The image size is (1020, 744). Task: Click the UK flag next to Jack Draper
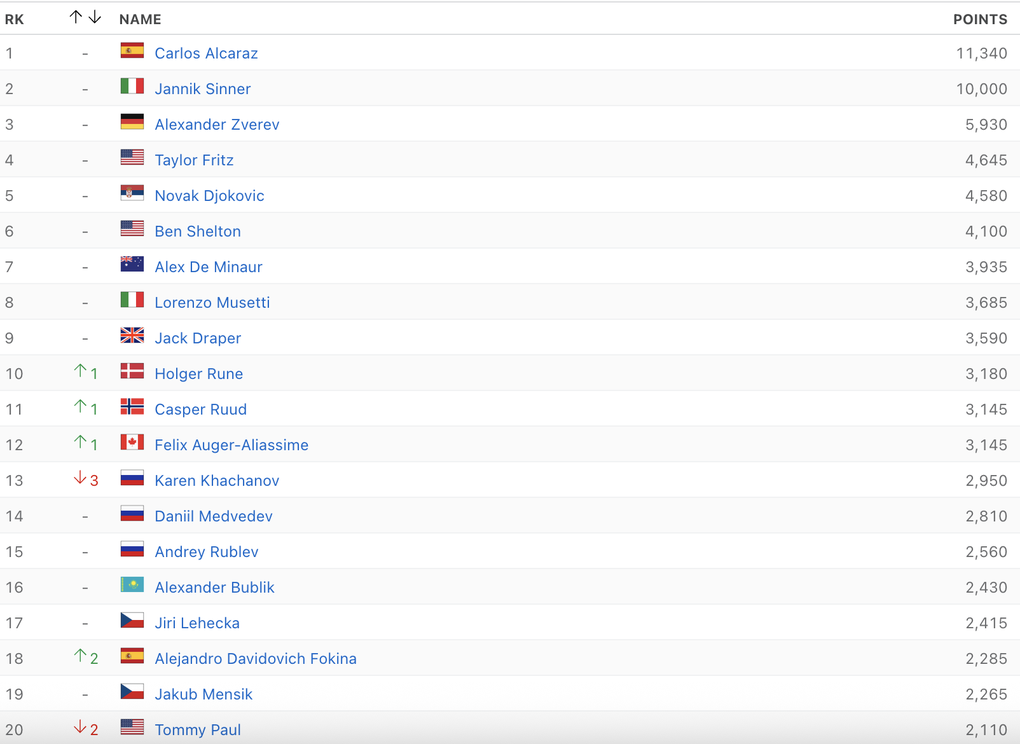coord(132,336)
